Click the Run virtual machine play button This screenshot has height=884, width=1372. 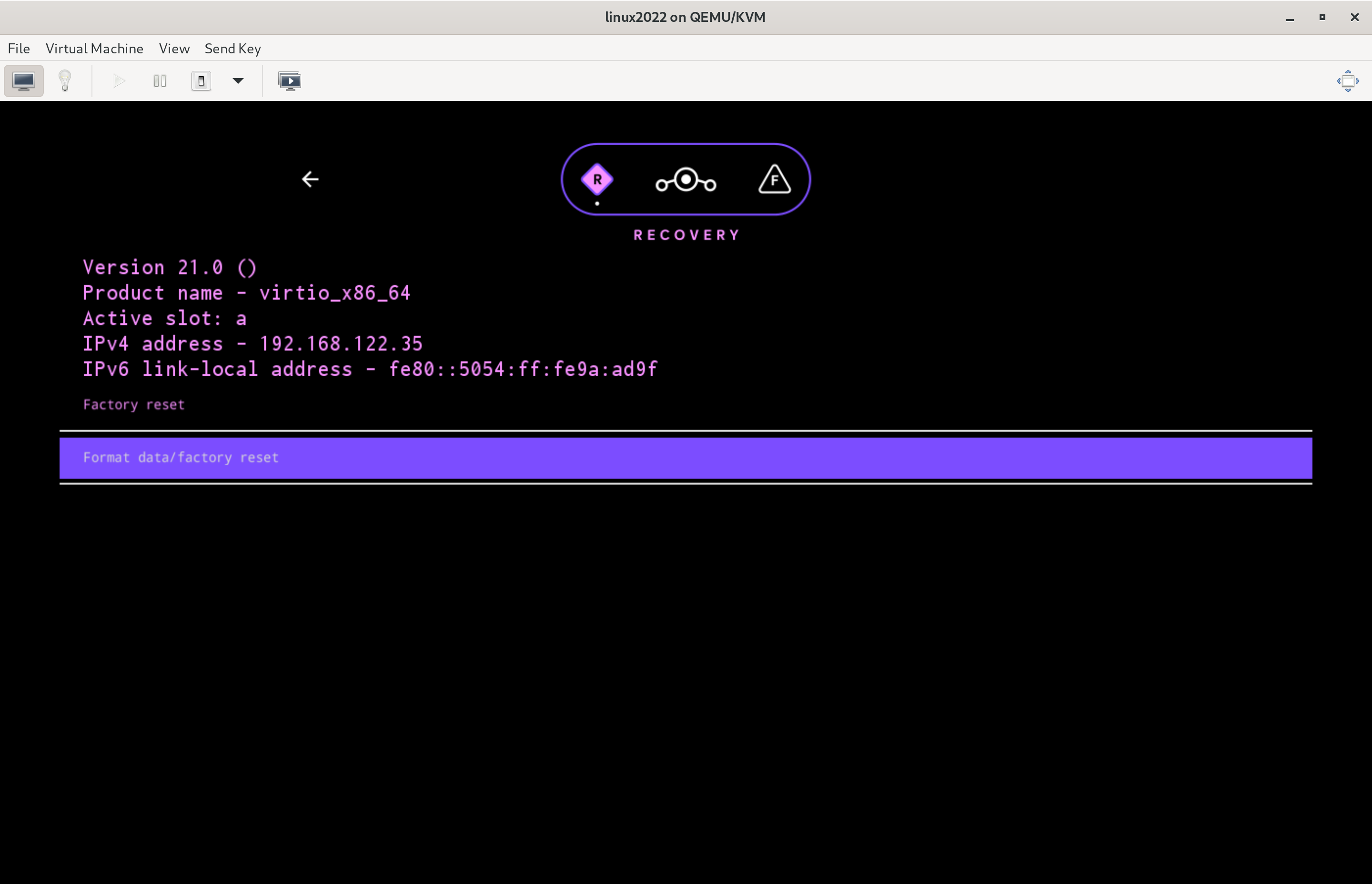(x=119, y=81)
